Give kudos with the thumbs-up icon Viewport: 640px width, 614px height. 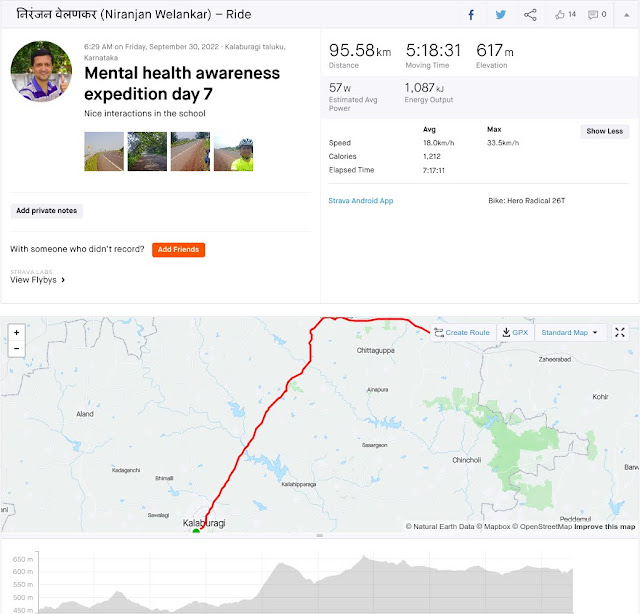pyautogui.click(x=560, y=15)
